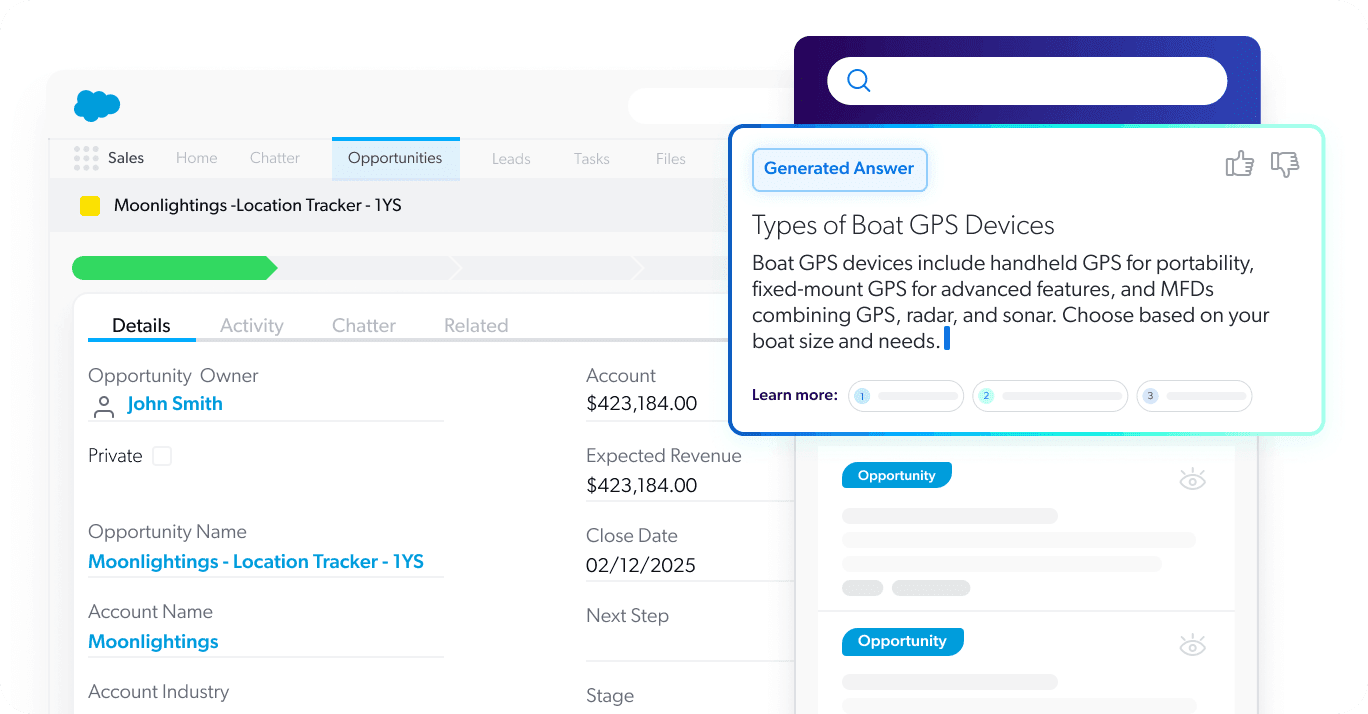Open the Home nav item
Image resolution: width=1368 pixels, height=714 pixels.
click(x=197, y=158)
